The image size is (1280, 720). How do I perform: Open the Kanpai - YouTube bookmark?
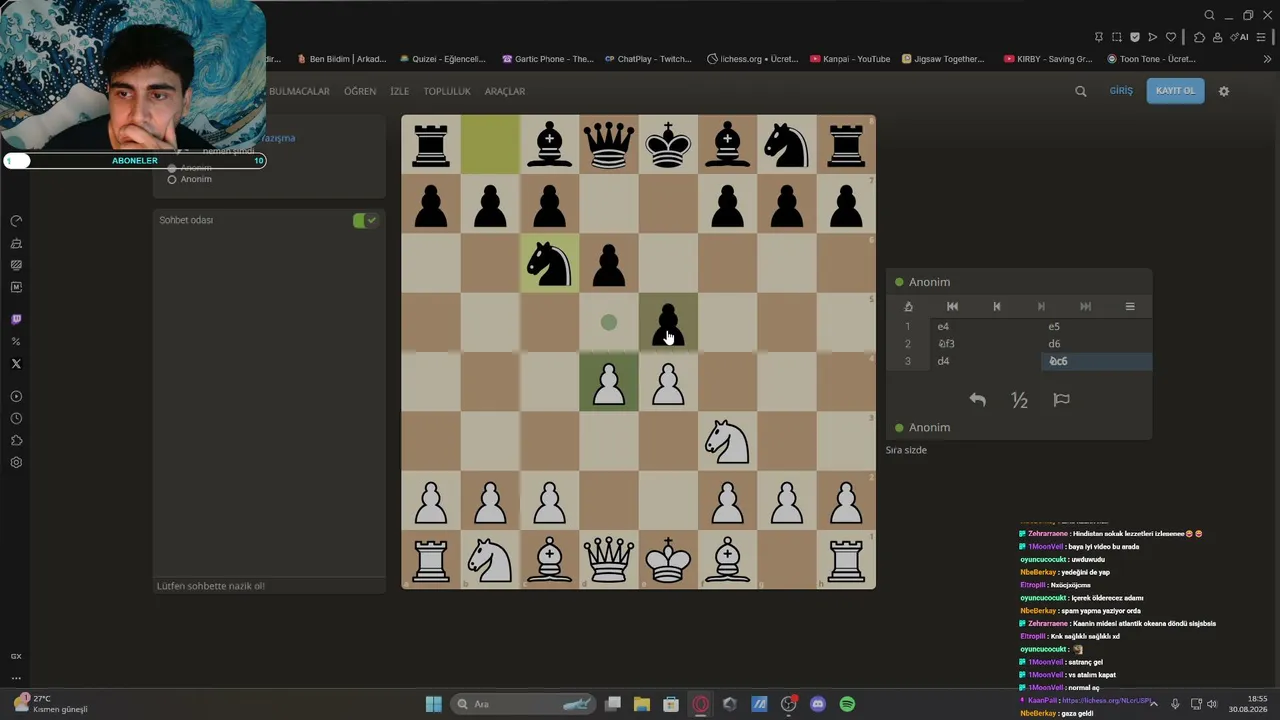(850, 59)
